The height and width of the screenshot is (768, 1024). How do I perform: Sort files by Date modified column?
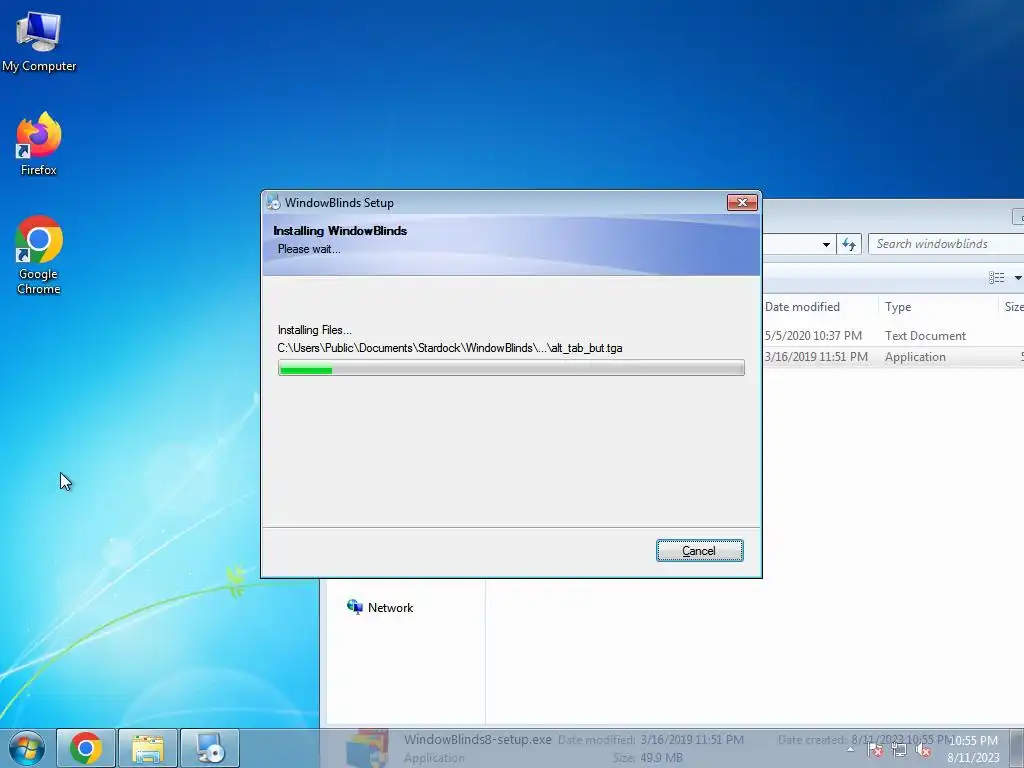pos(802,307)
